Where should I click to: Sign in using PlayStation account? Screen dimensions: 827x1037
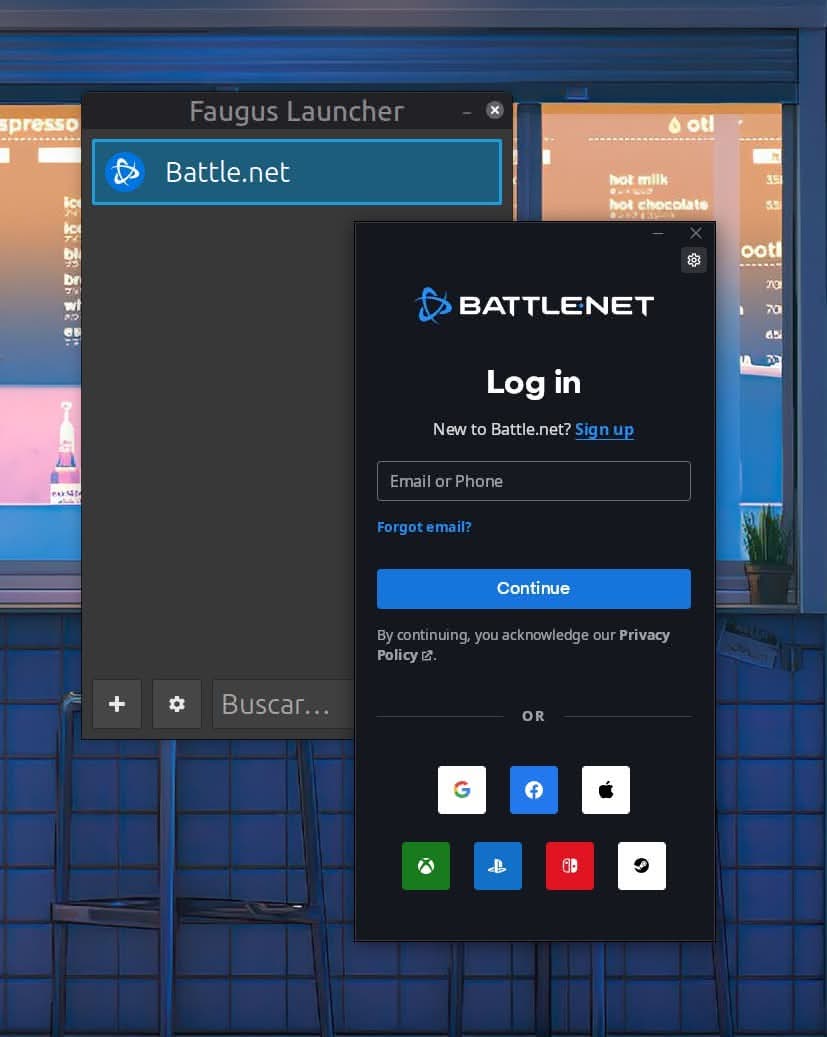pos(497,865)
